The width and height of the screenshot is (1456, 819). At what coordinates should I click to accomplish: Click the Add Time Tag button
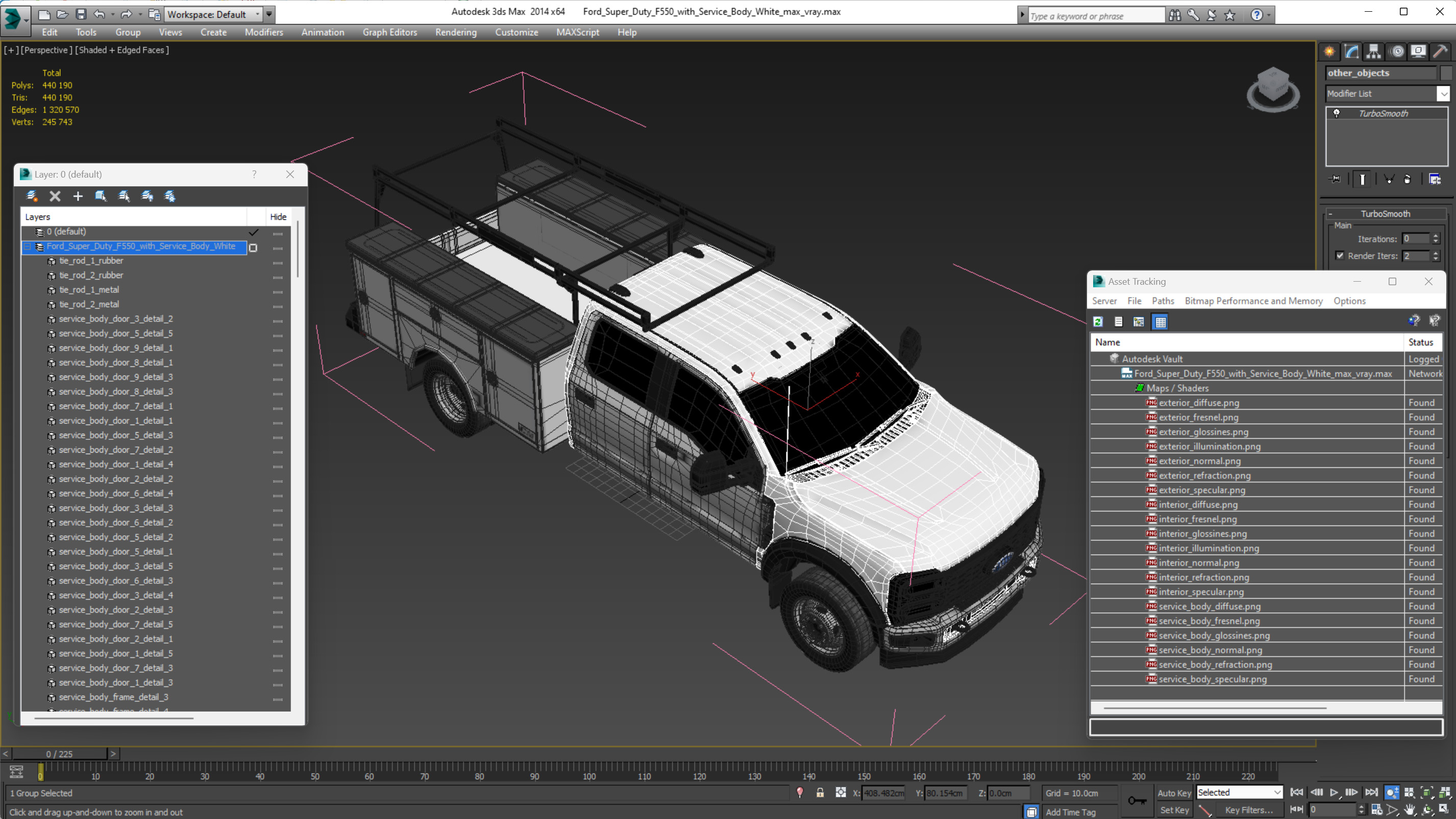(1070, 812)
